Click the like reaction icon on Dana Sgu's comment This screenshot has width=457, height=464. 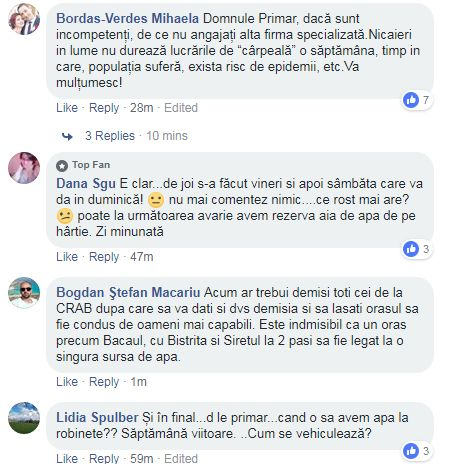click(x=411, y=249)
